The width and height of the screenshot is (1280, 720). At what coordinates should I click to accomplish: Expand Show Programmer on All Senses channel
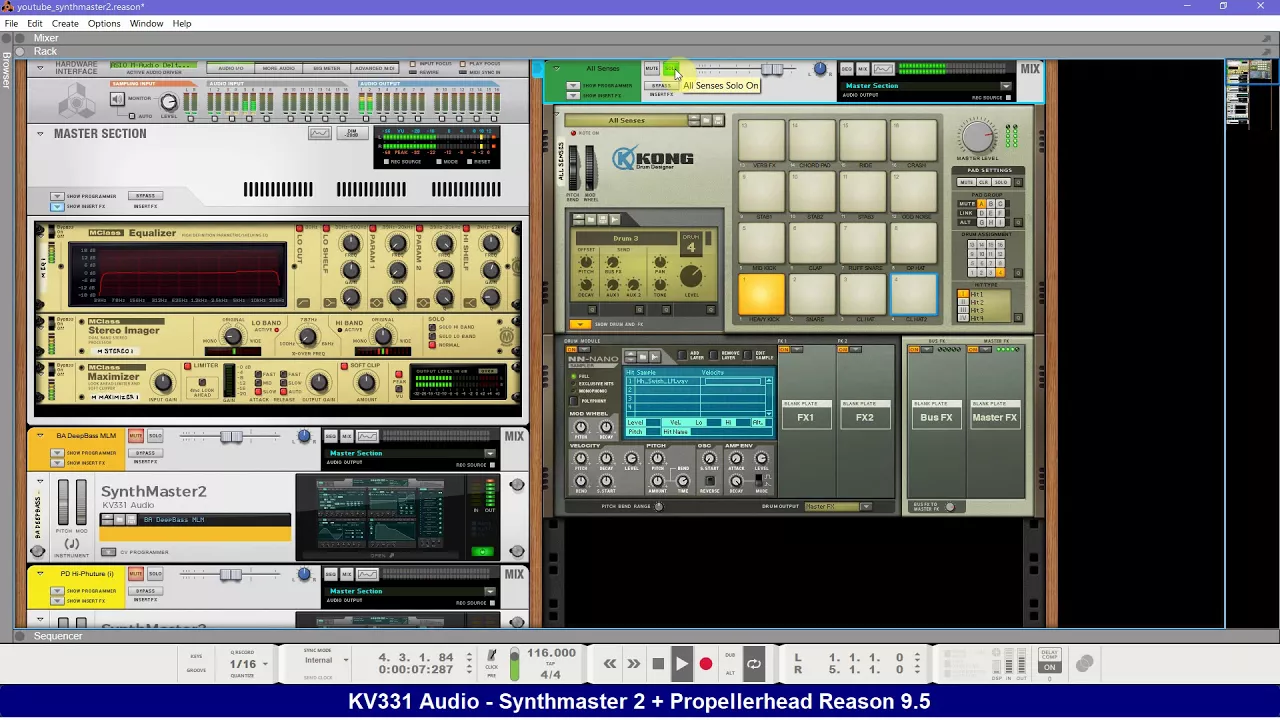pyautogui.click(x=573, y=86)
